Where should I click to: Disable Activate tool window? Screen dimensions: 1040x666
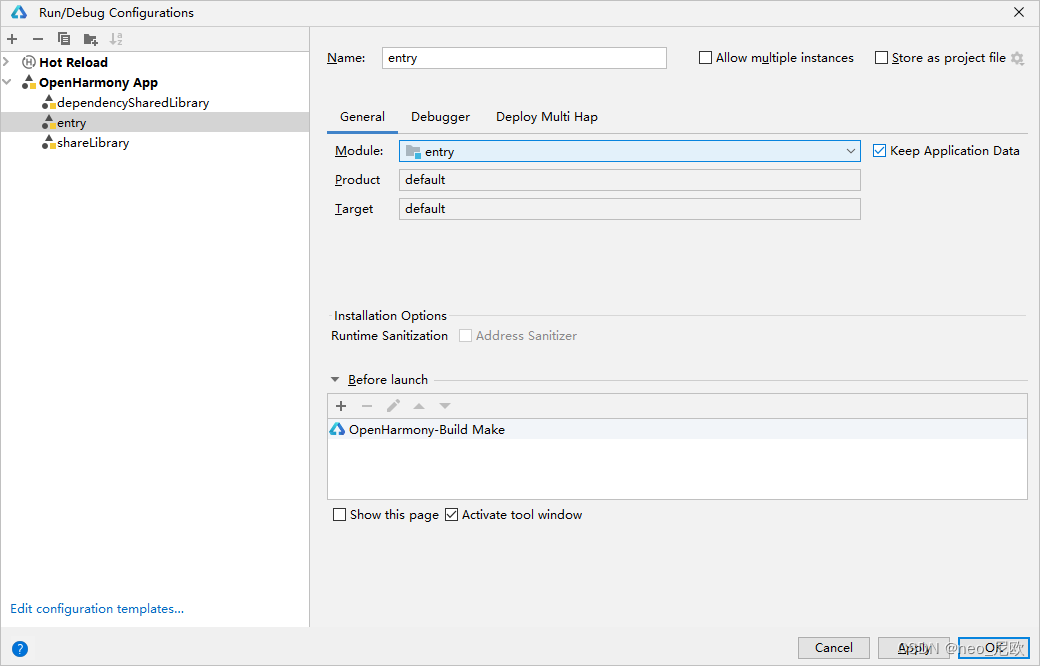click(x=452, y=515)
